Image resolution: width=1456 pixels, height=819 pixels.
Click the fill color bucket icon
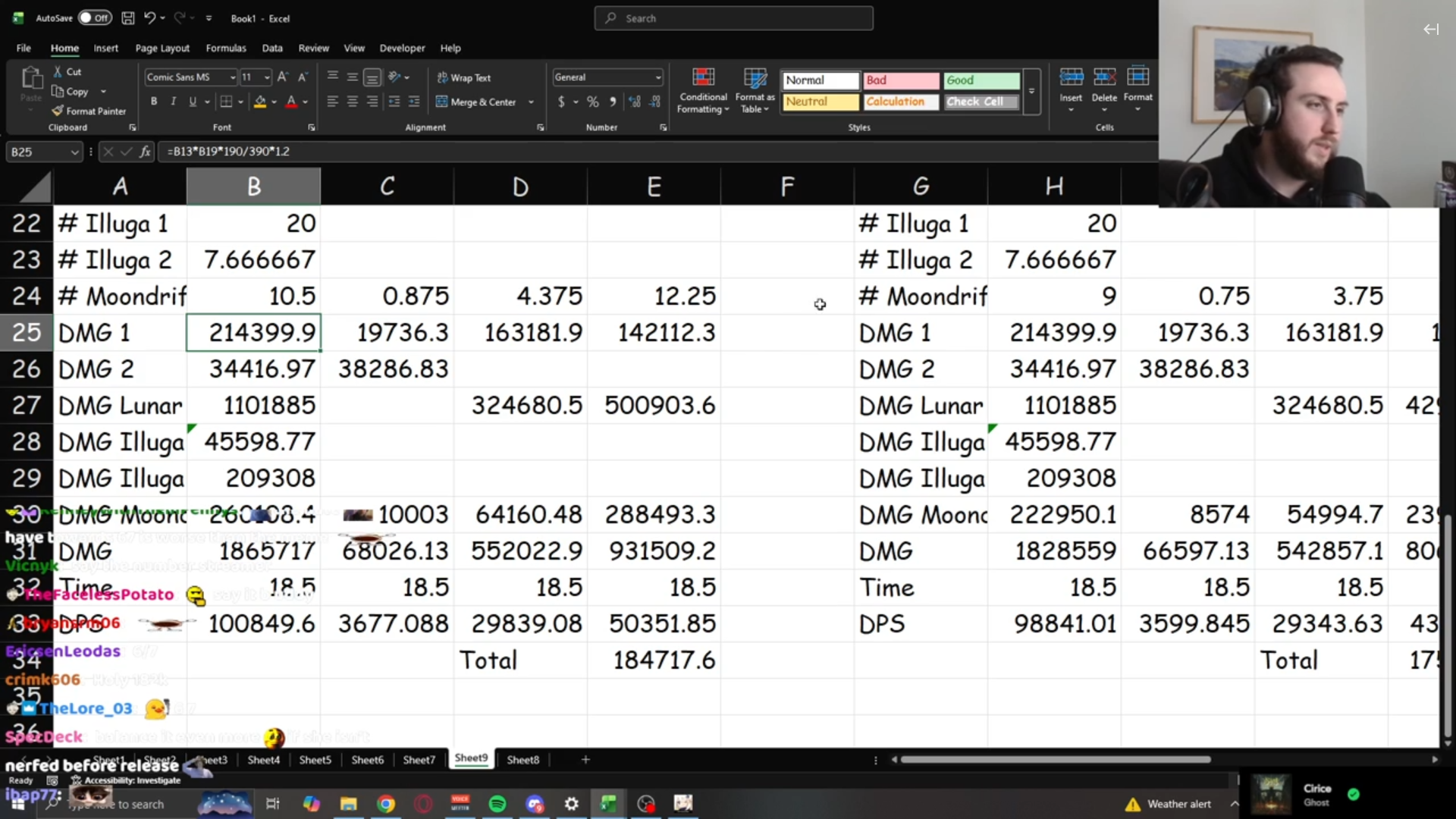260,102
